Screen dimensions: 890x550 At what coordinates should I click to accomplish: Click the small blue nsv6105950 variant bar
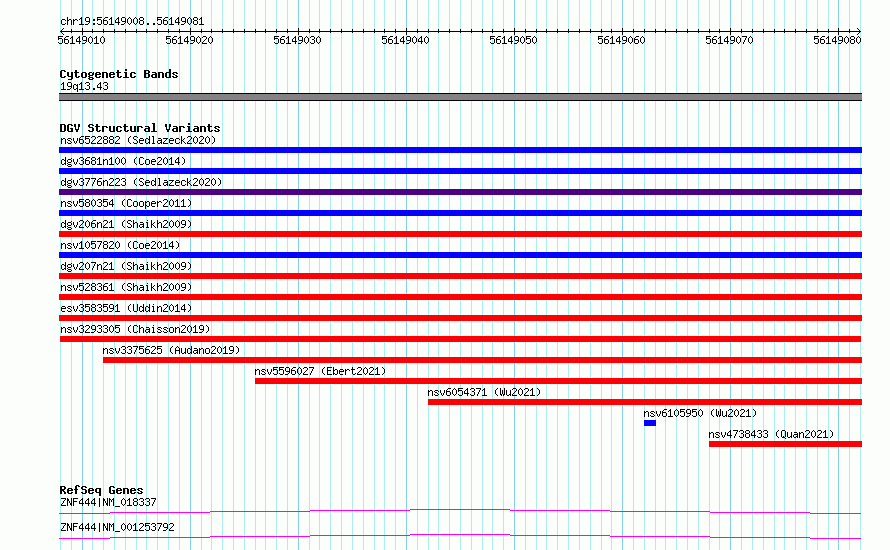650,423
